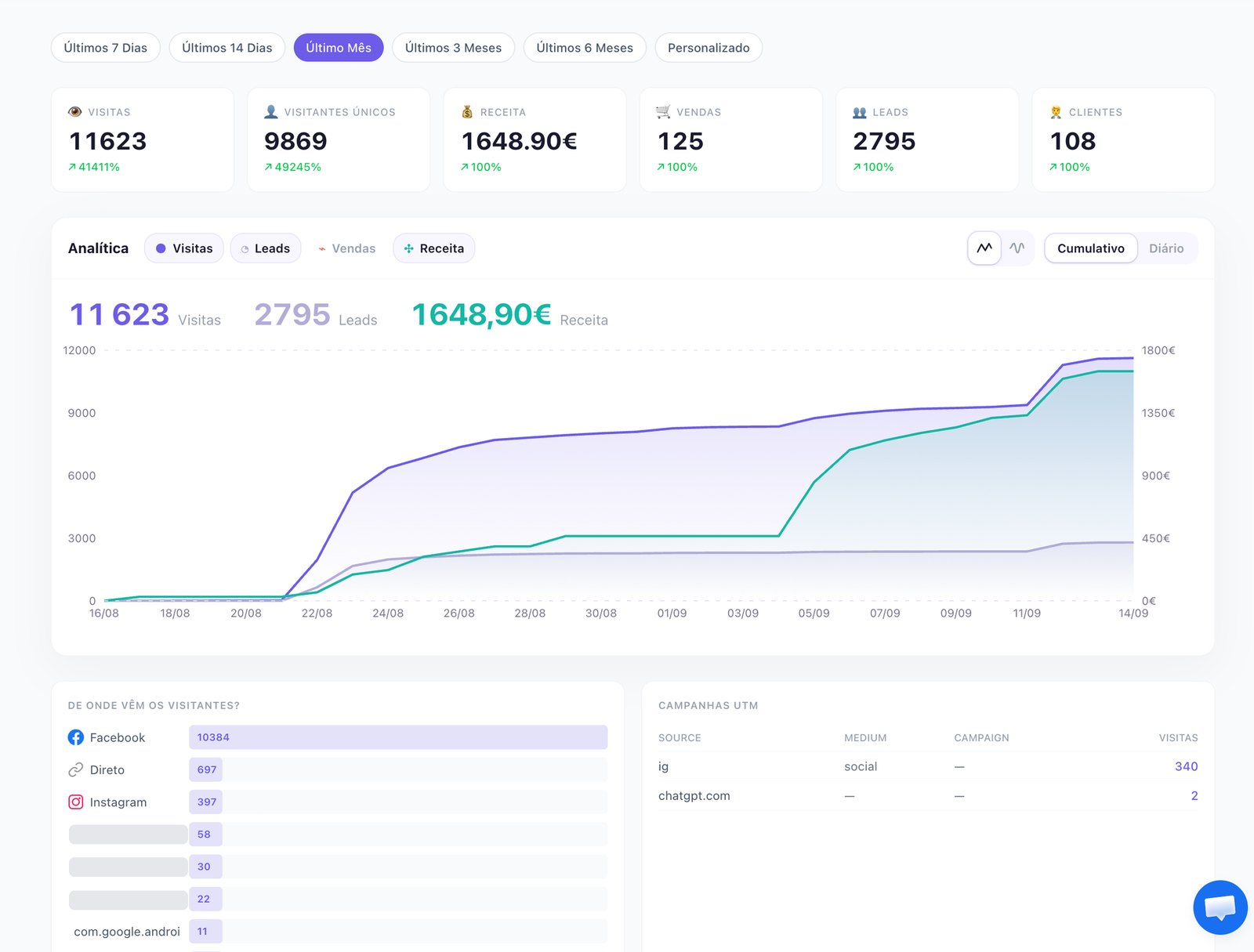Click the SOURCE column header
This screenshot has width=1254, height=952.
pos(680,737)
